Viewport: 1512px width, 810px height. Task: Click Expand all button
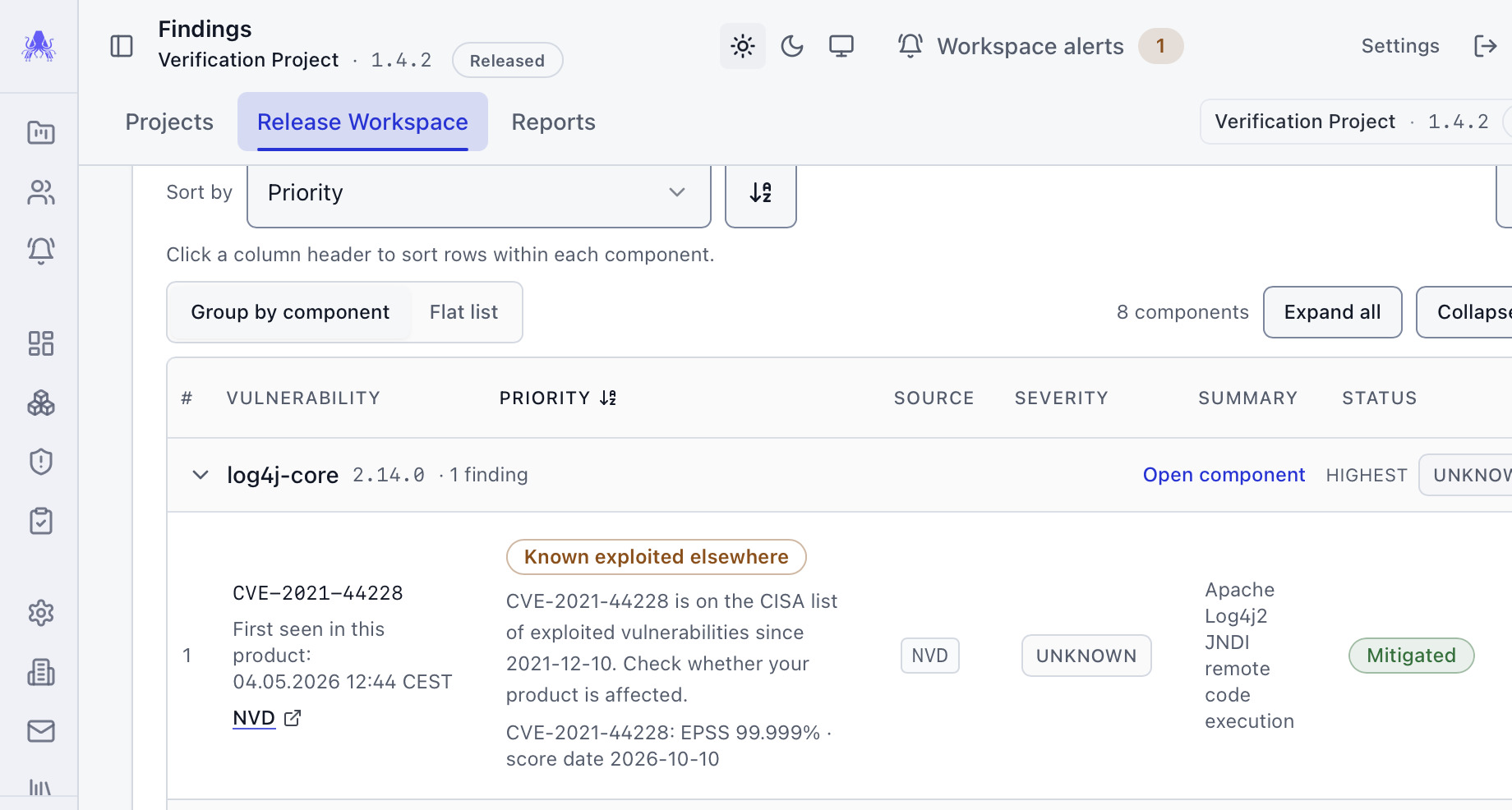point(1332,312)
